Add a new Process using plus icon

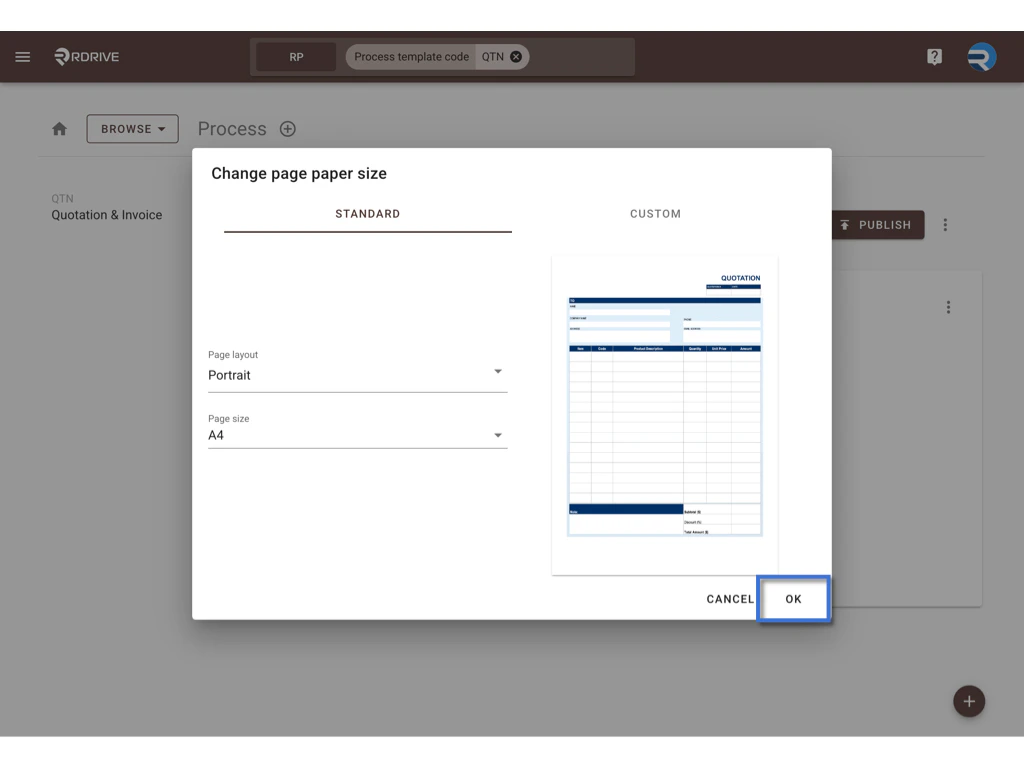[287, 128]
